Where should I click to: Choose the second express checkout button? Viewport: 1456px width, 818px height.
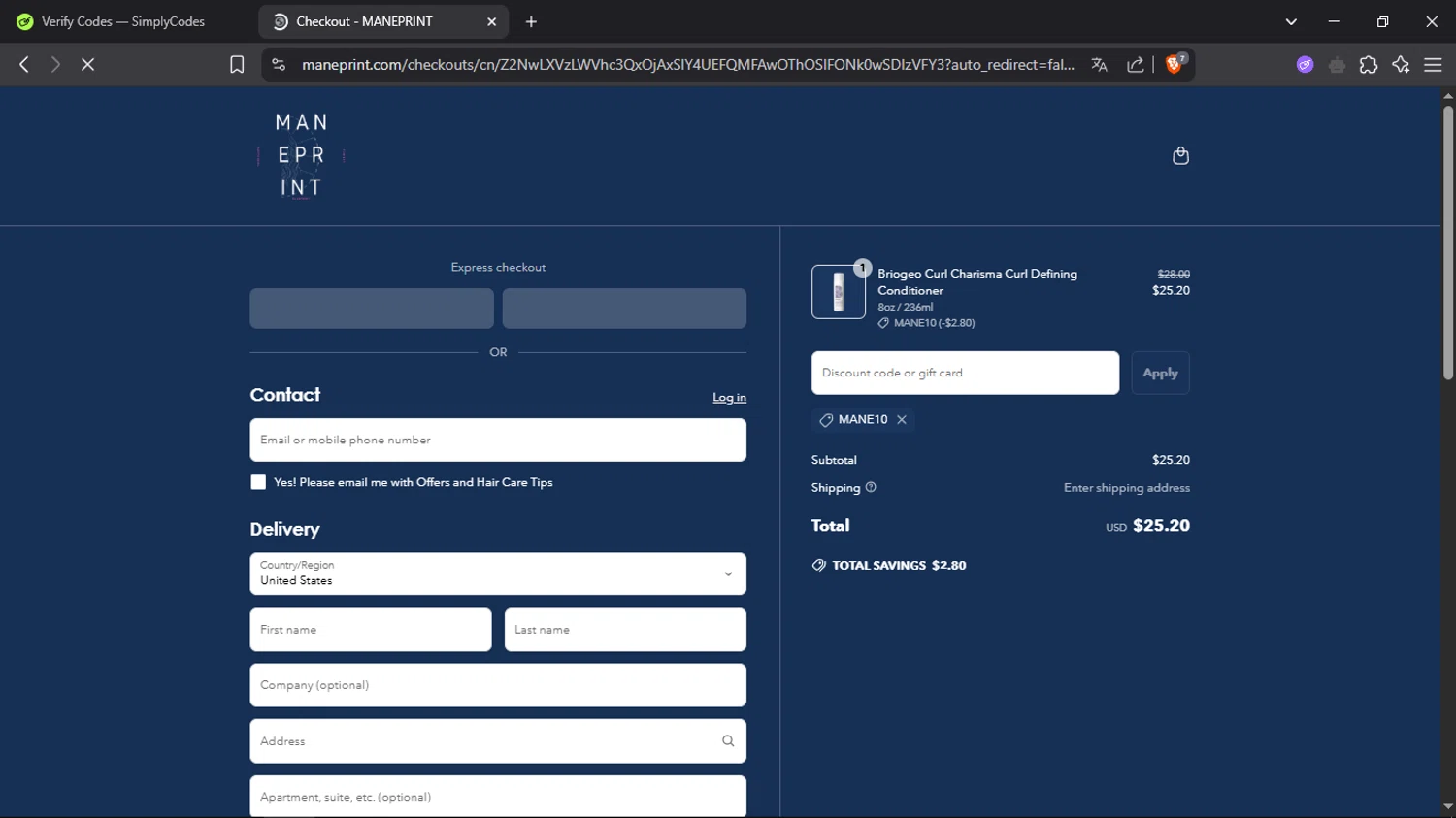pos(624,308)
